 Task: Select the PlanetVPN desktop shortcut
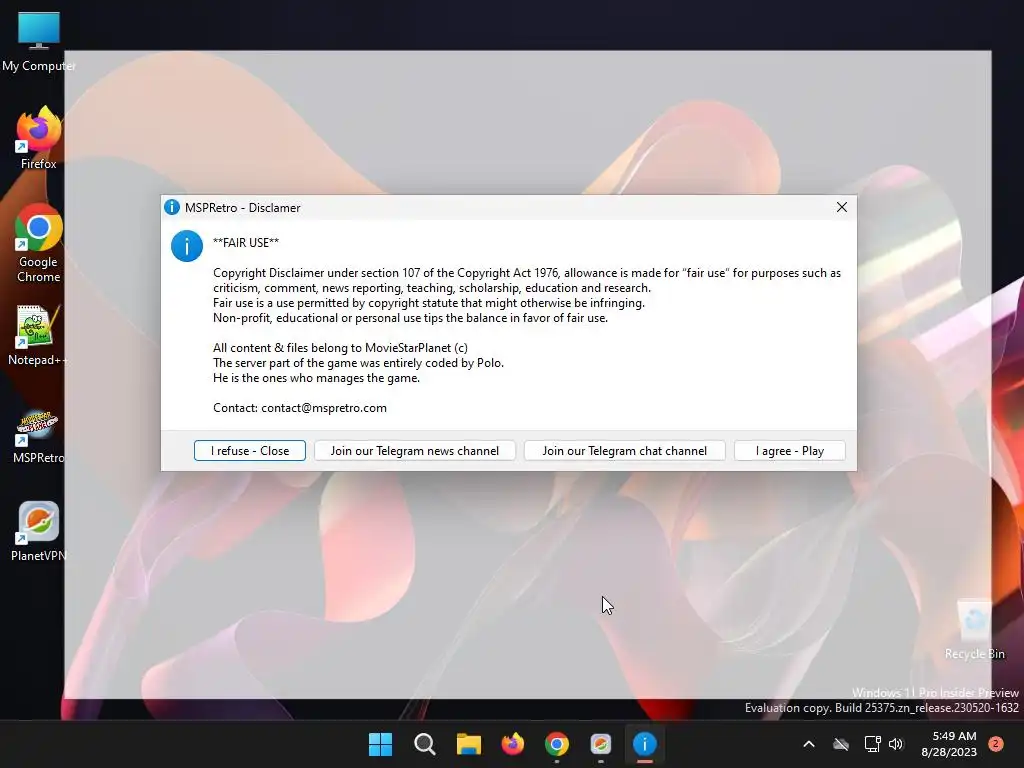pyautogui.click(x=39, y=532)
